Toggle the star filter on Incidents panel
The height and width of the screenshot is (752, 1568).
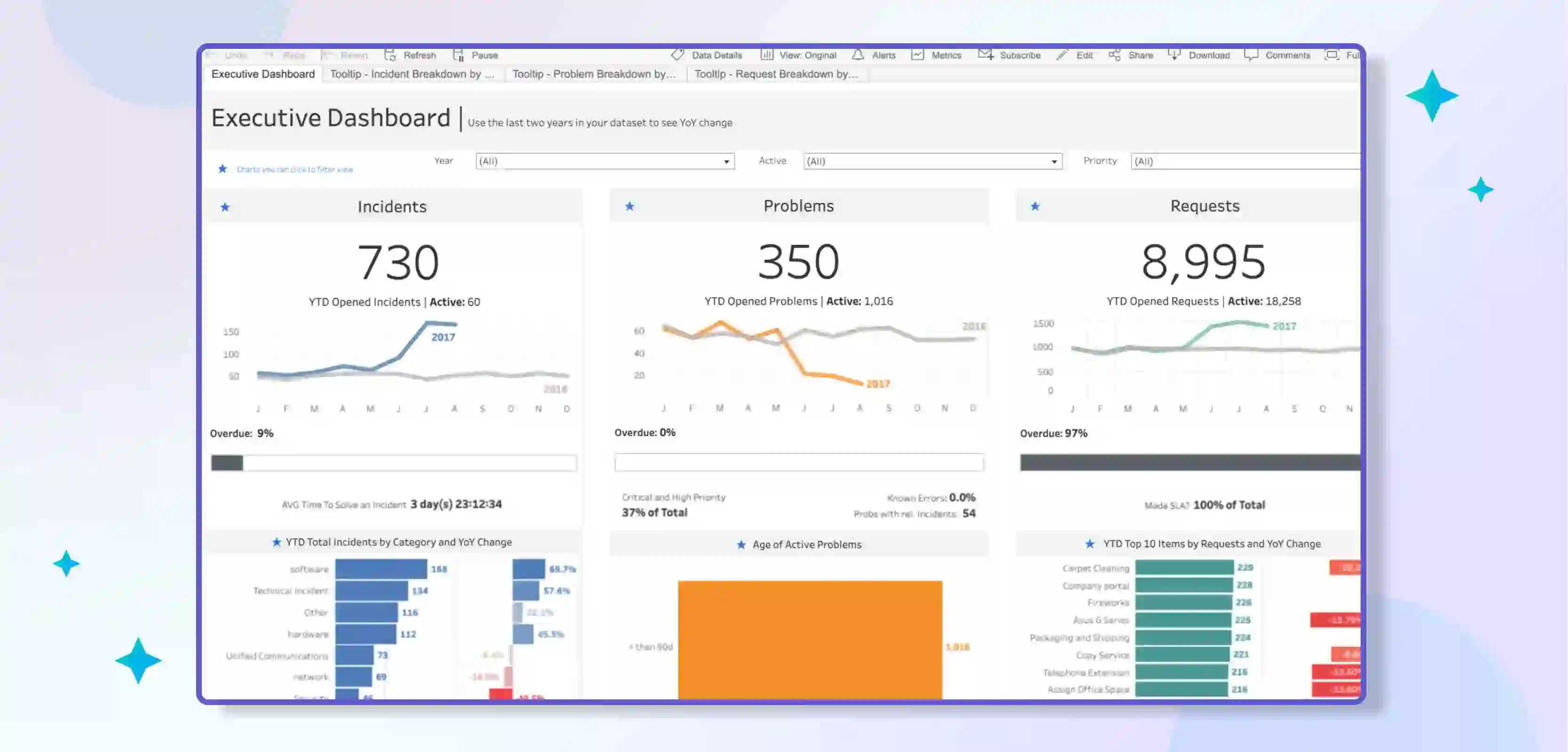pyautogui.click(x=225, y=207)
